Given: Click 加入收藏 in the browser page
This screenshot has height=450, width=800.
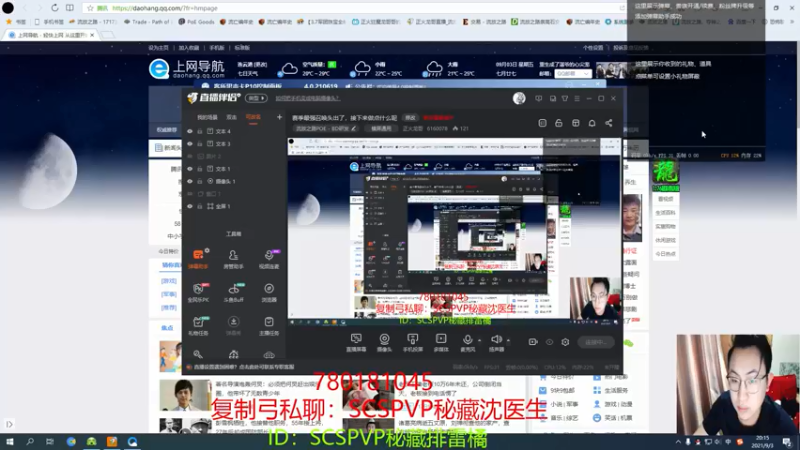Looking at the screenshot, I should [x=189, y=48].
